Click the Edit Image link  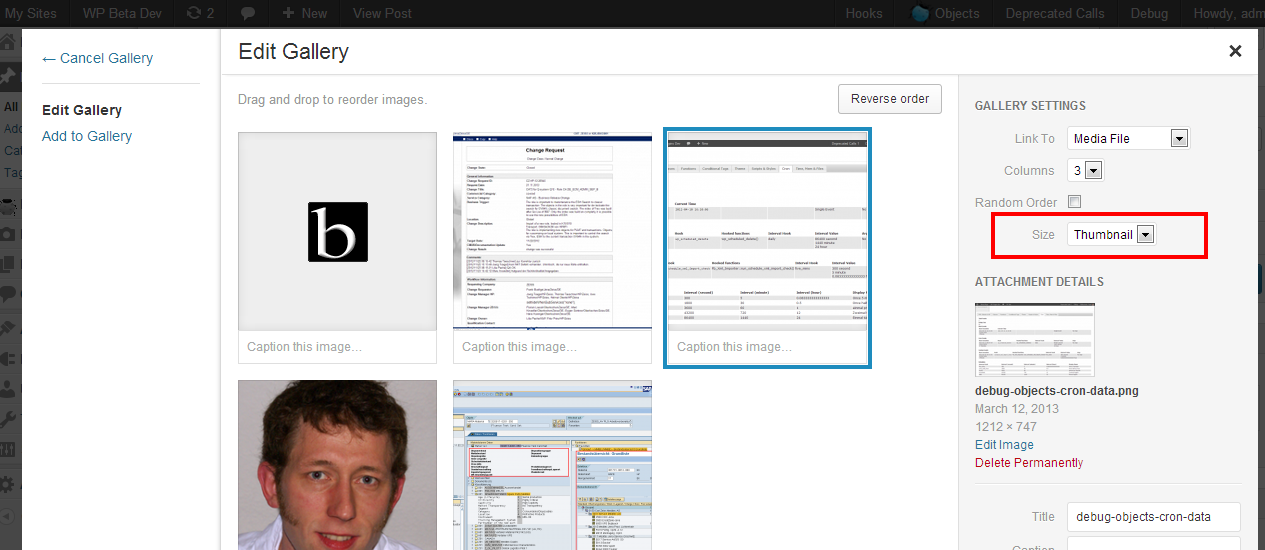click(1004, 445)
